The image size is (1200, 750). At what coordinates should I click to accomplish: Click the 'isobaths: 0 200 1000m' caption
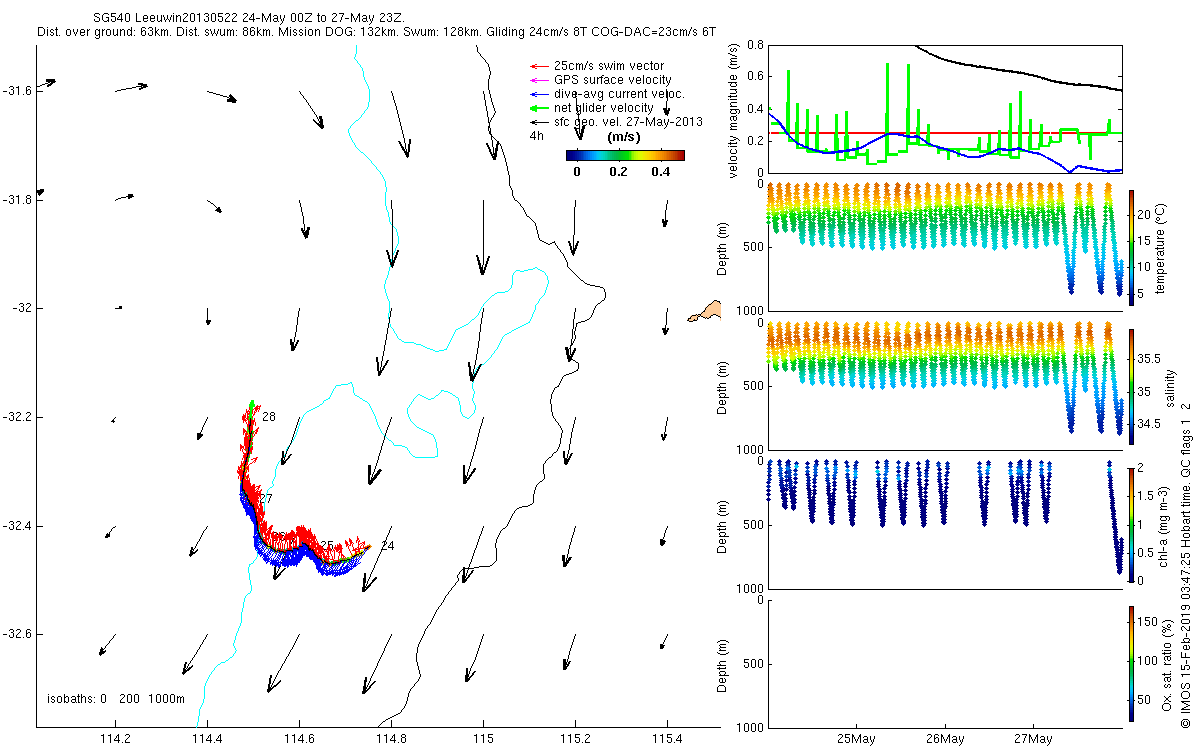click(x=116, y=698)
